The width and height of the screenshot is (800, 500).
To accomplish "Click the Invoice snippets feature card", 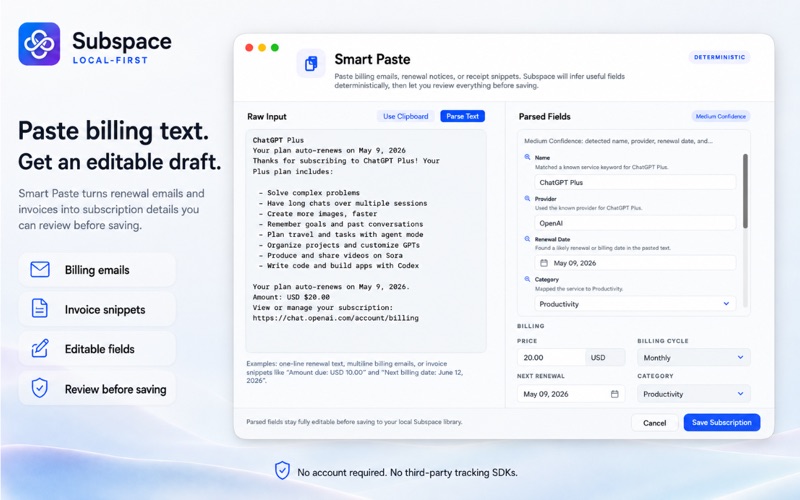I will (x=97, y=309).
